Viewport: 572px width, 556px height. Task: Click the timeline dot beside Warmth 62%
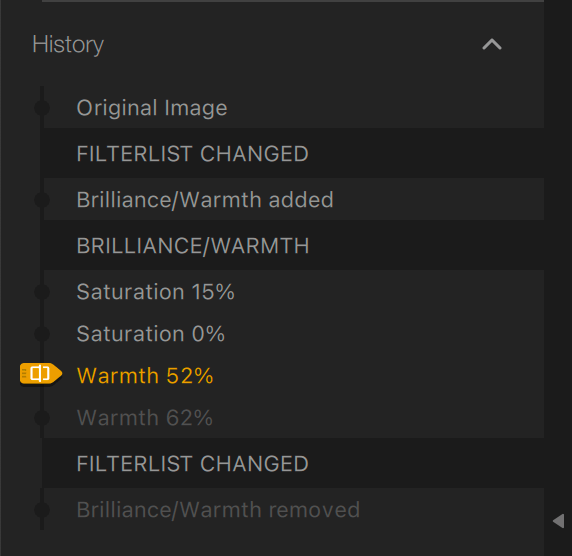pyautogui.click(x=42, y=418)
